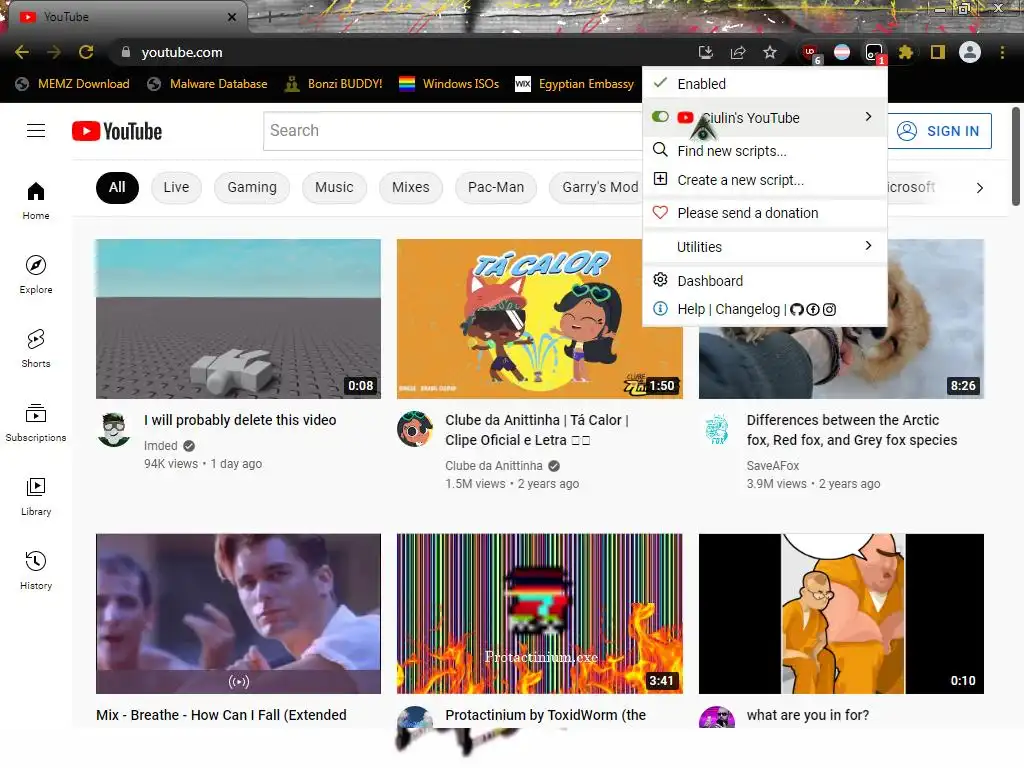Click the browser forward arrow
Screen dimensions: 1024x768
click(54, 52)
